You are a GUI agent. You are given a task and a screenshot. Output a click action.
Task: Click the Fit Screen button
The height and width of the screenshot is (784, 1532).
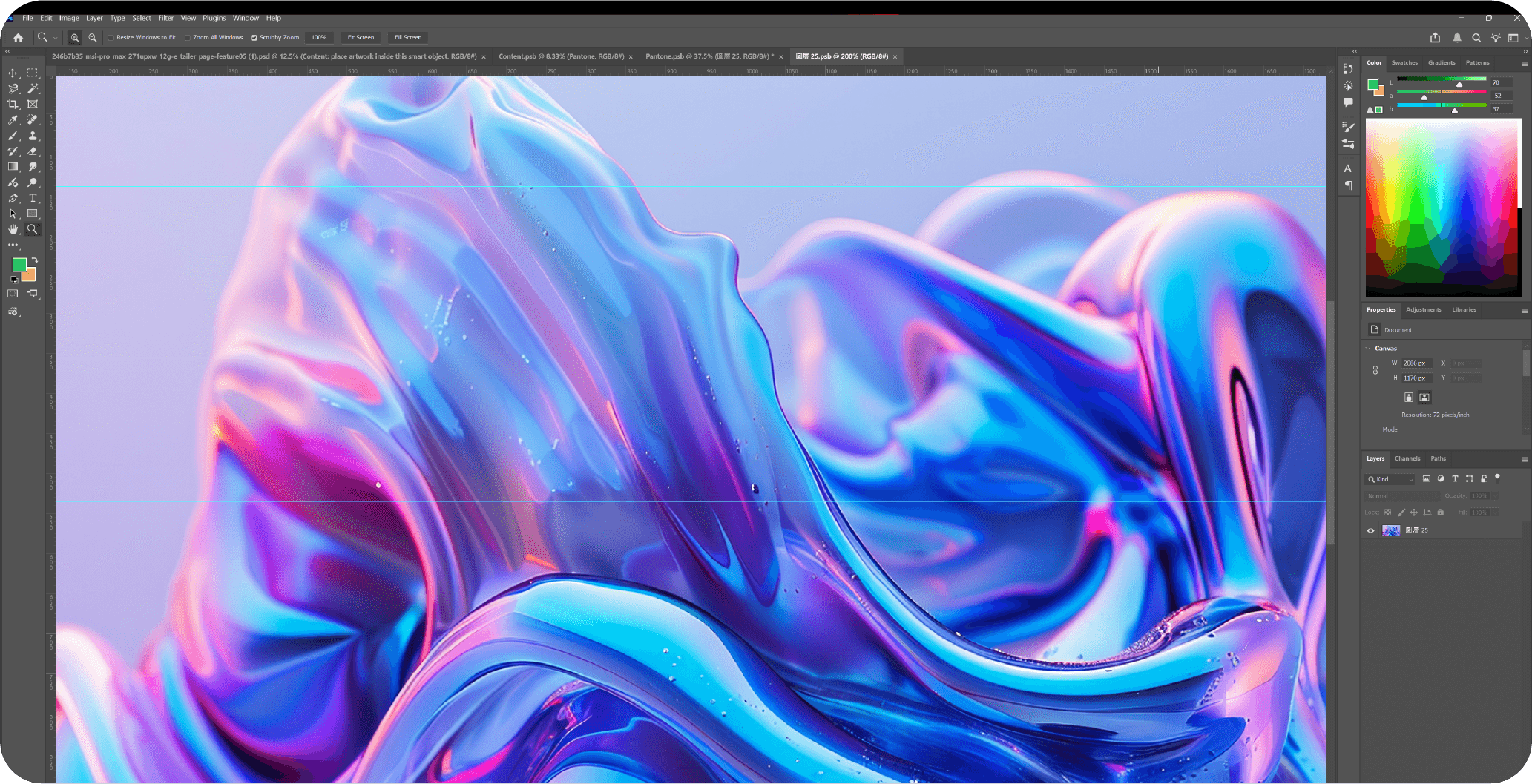361,37
